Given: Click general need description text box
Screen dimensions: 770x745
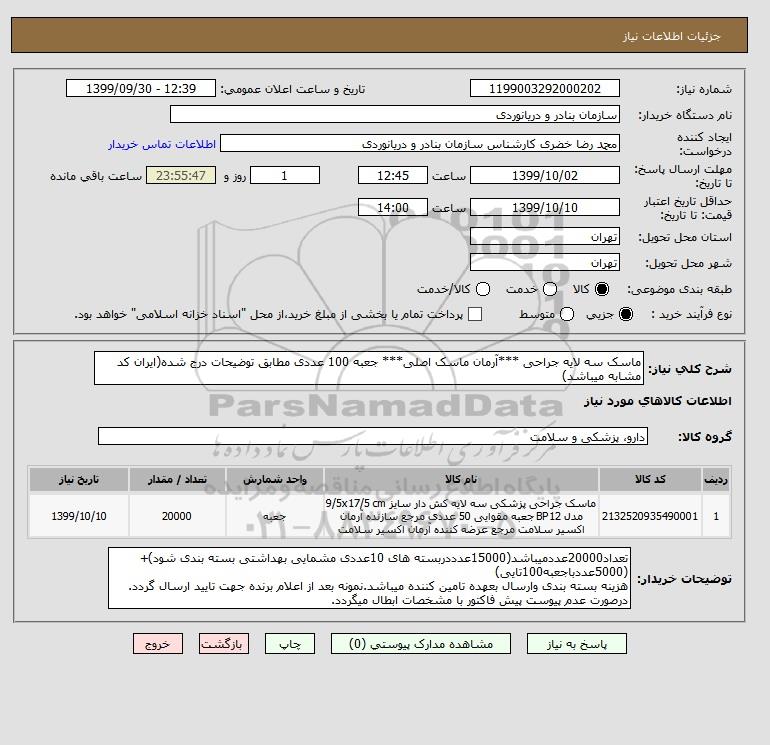Looking at the screenshot, I should (x=369, y=368).
